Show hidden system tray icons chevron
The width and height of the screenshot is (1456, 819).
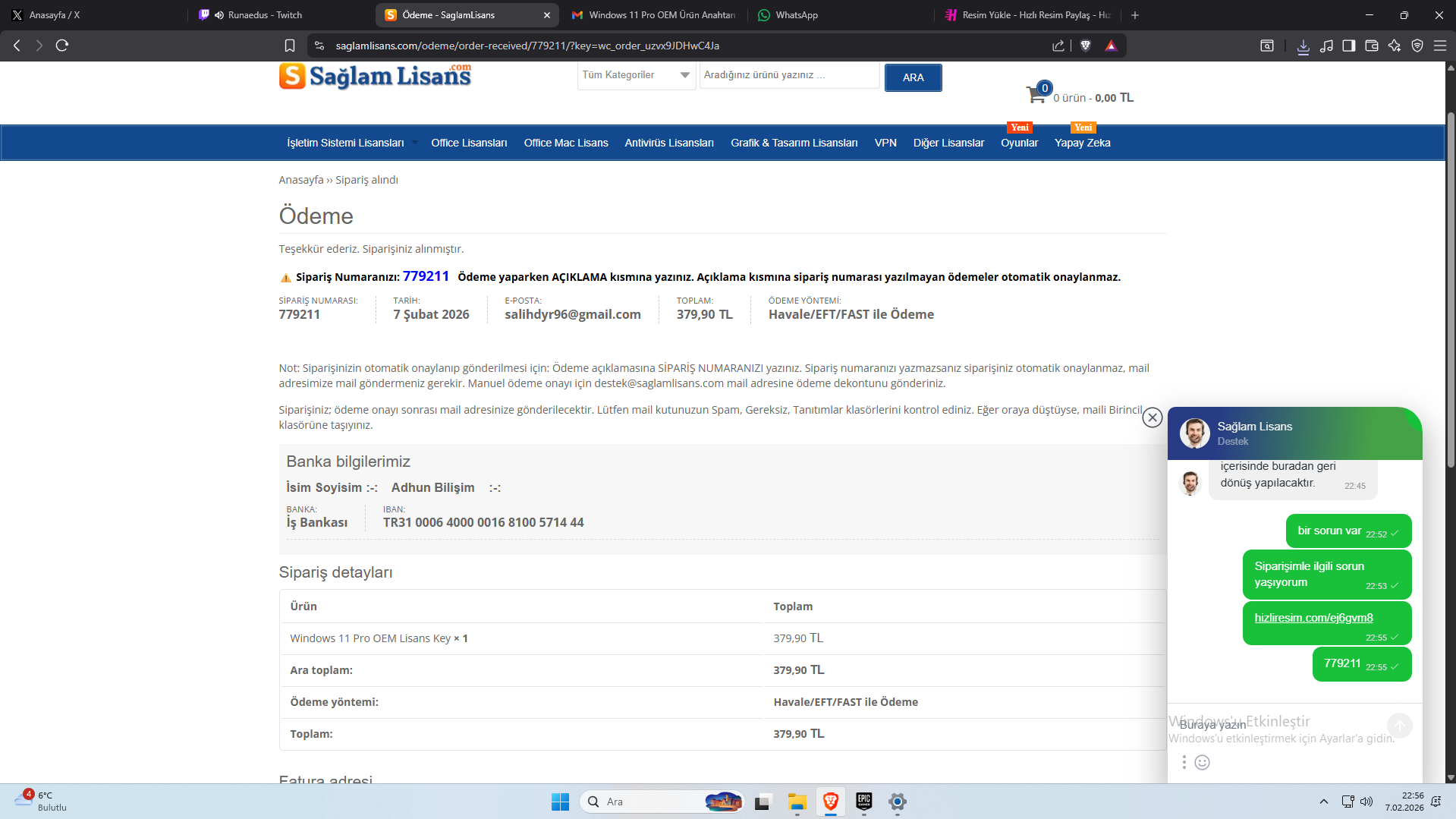pyautogui.click(x=1324, y=802)
